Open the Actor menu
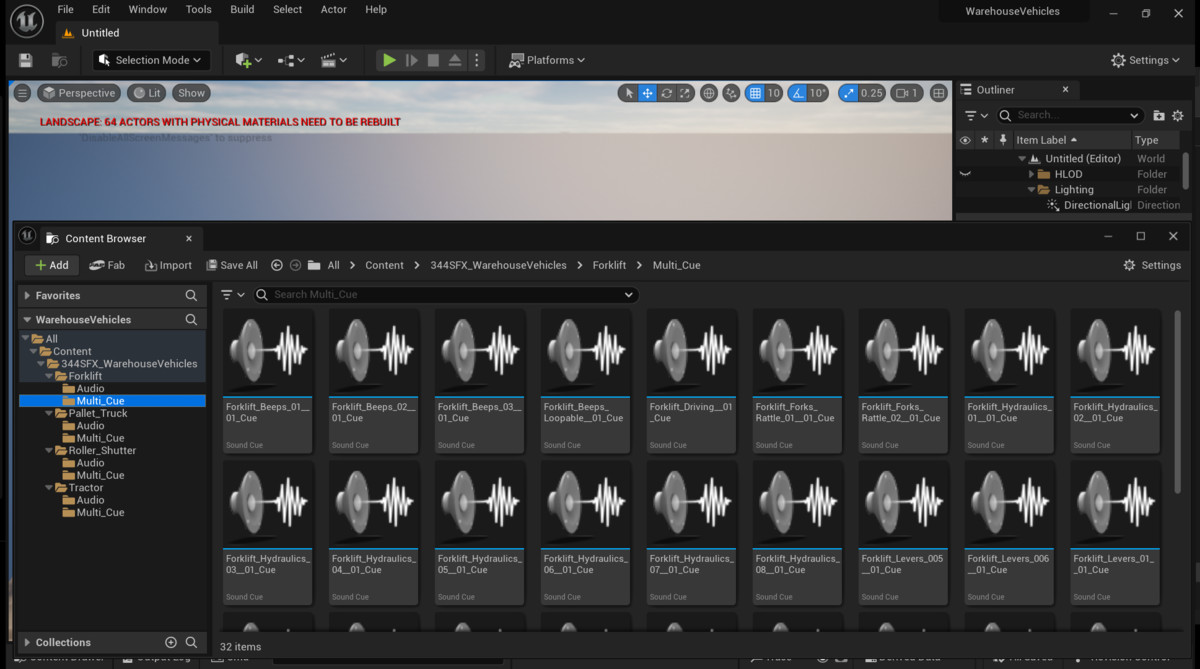The height and width of the screenshot is (669, 1200). pyautogui.click(x=334, y=9)
